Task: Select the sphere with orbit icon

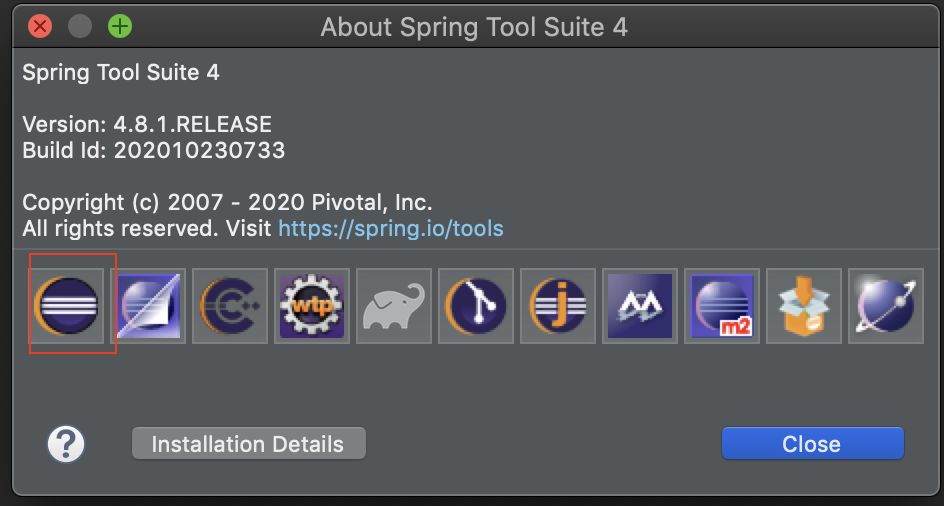Action: point(886,305)
